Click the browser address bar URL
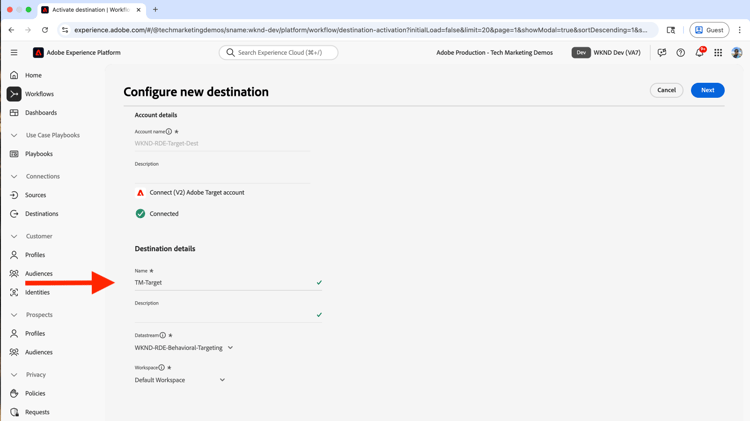Viewport: 750px width, 421px height. click(361, 30)
